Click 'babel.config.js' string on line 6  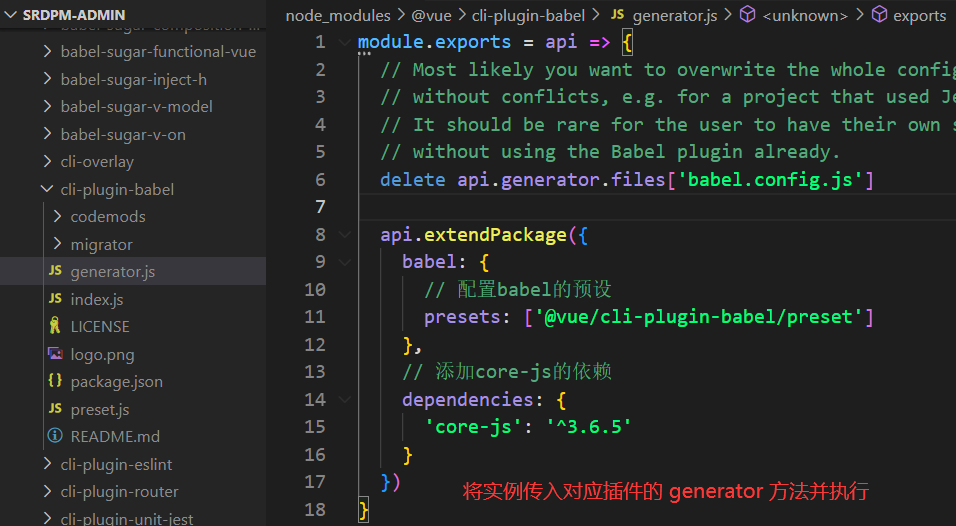click(771, 180)
